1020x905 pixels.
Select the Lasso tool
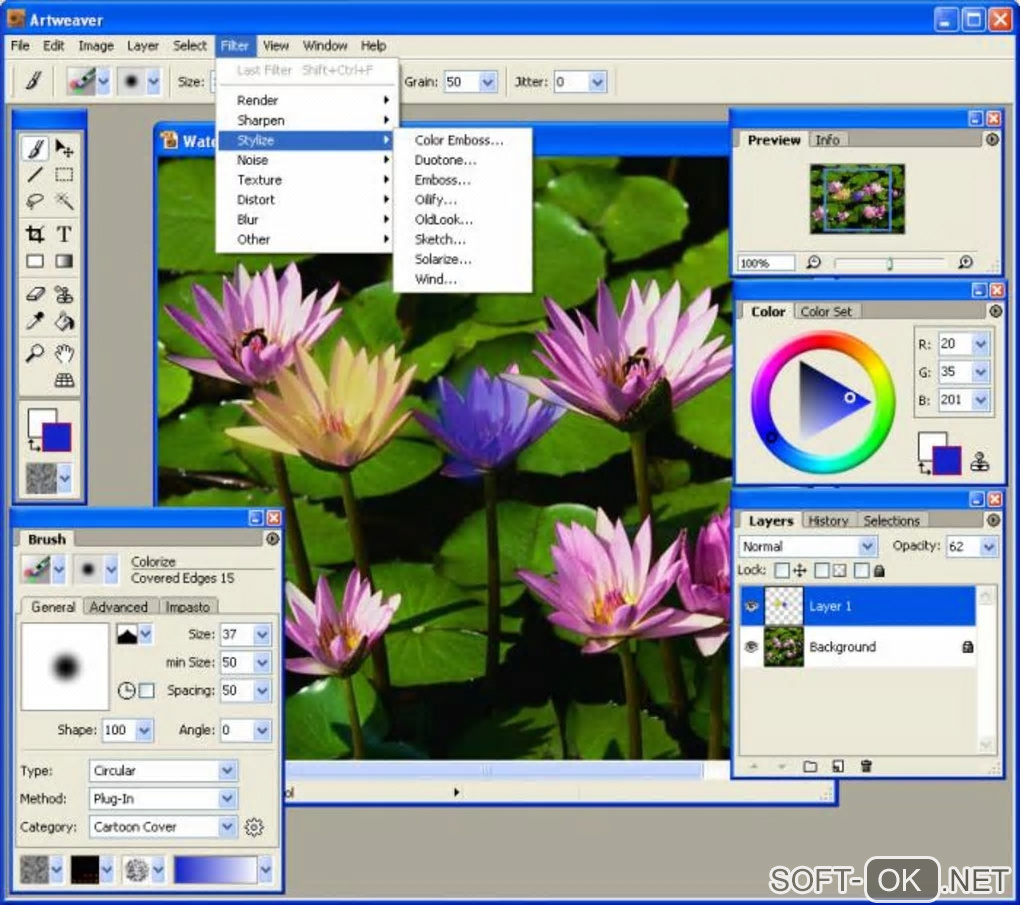coord(35,202)
